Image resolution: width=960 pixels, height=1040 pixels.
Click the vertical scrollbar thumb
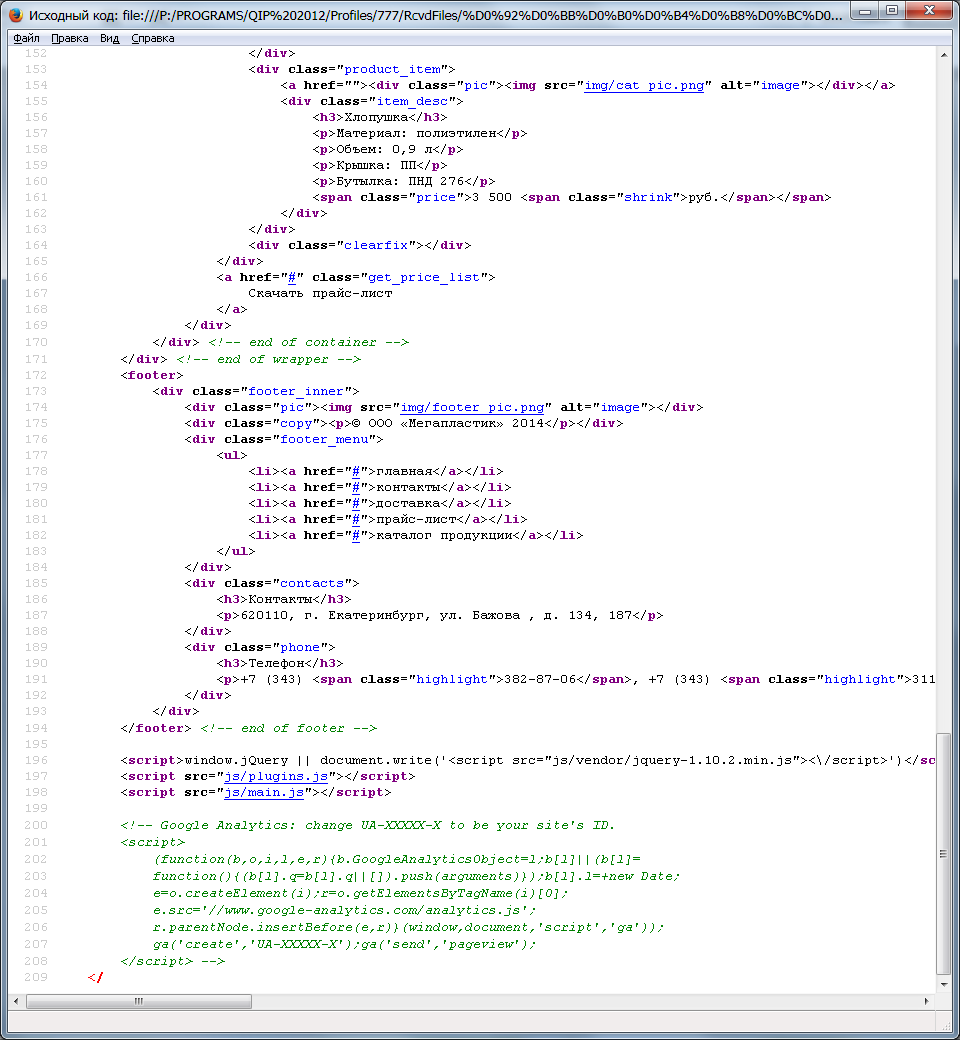[x=943, y=854]
